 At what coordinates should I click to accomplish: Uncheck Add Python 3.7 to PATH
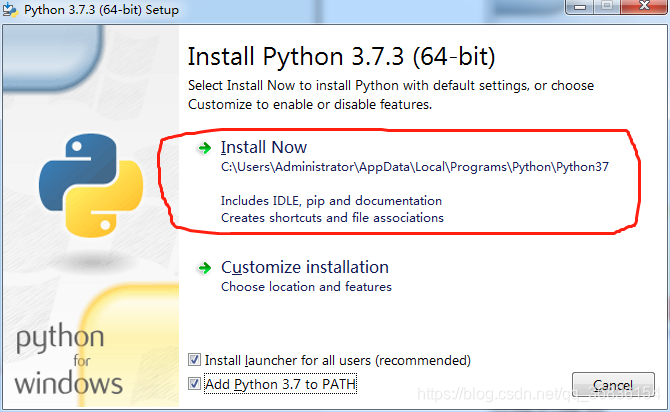(x=194, y=383)
